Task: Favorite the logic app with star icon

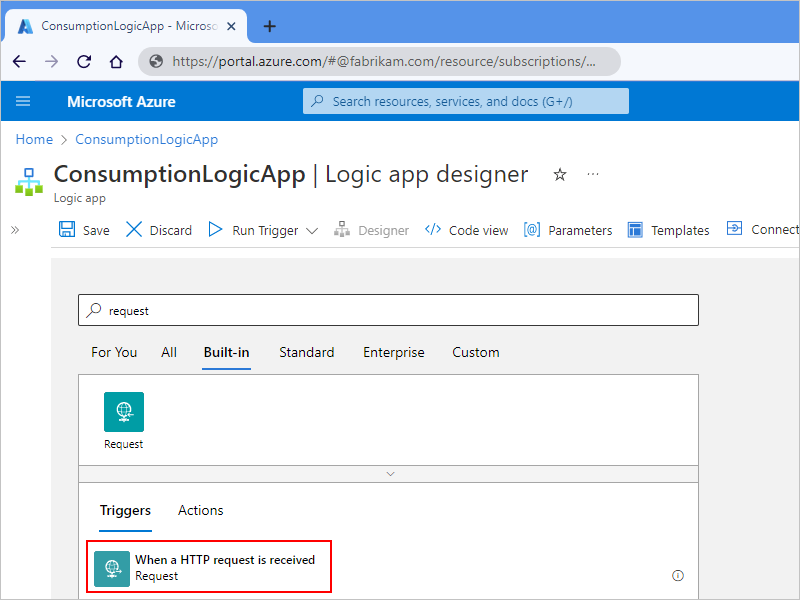Action: [560, 175]
